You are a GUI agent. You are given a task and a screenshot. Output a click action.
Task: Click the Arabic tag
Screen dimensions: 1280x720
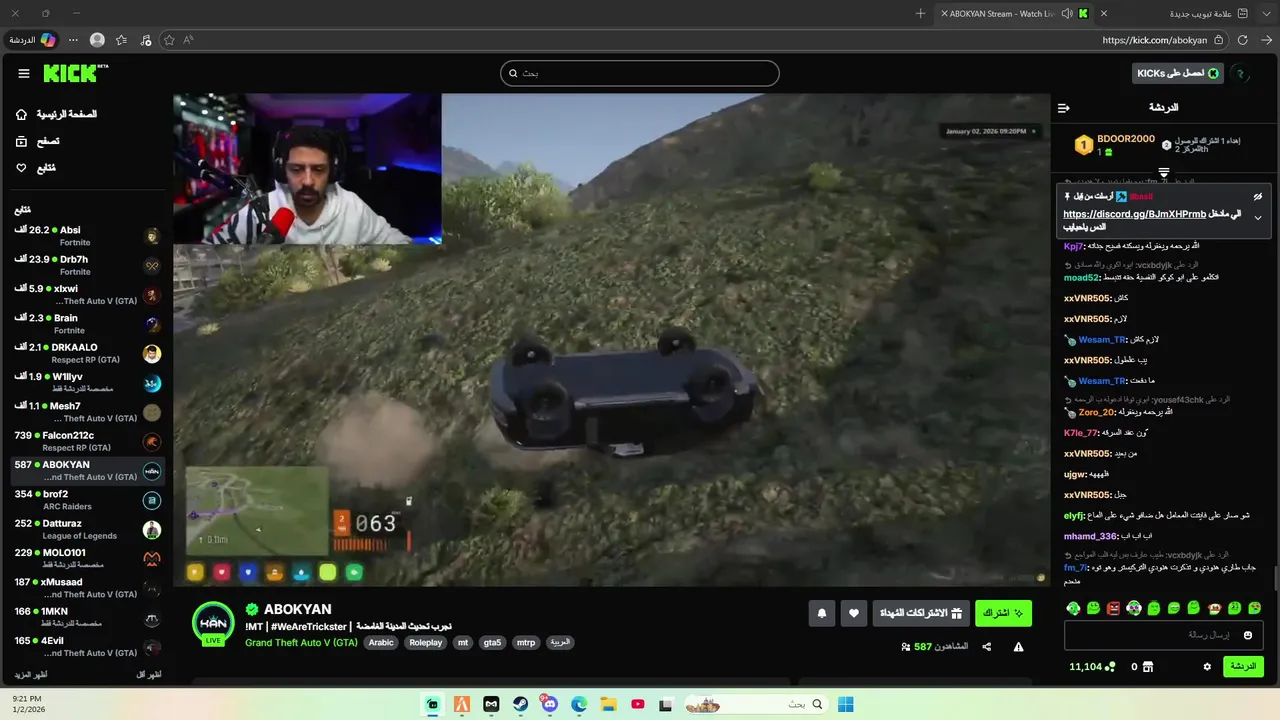click(381, 643)
